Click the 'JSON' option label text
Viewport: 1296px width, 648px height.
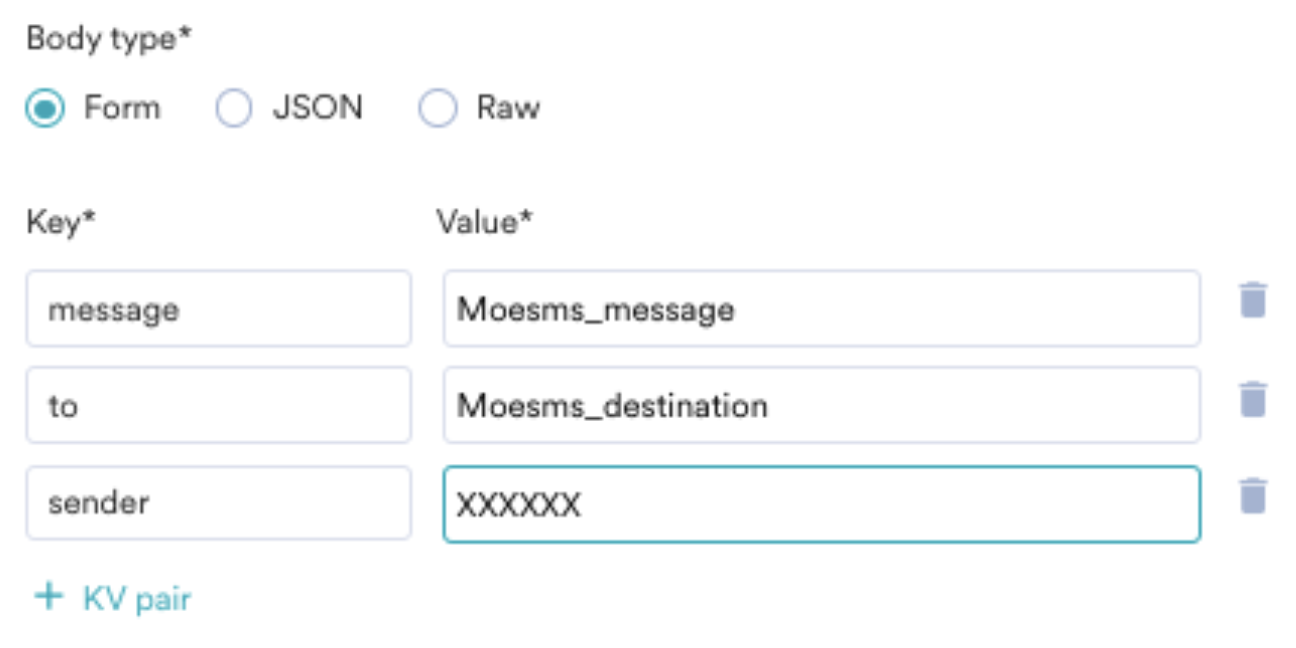[318, 108]
